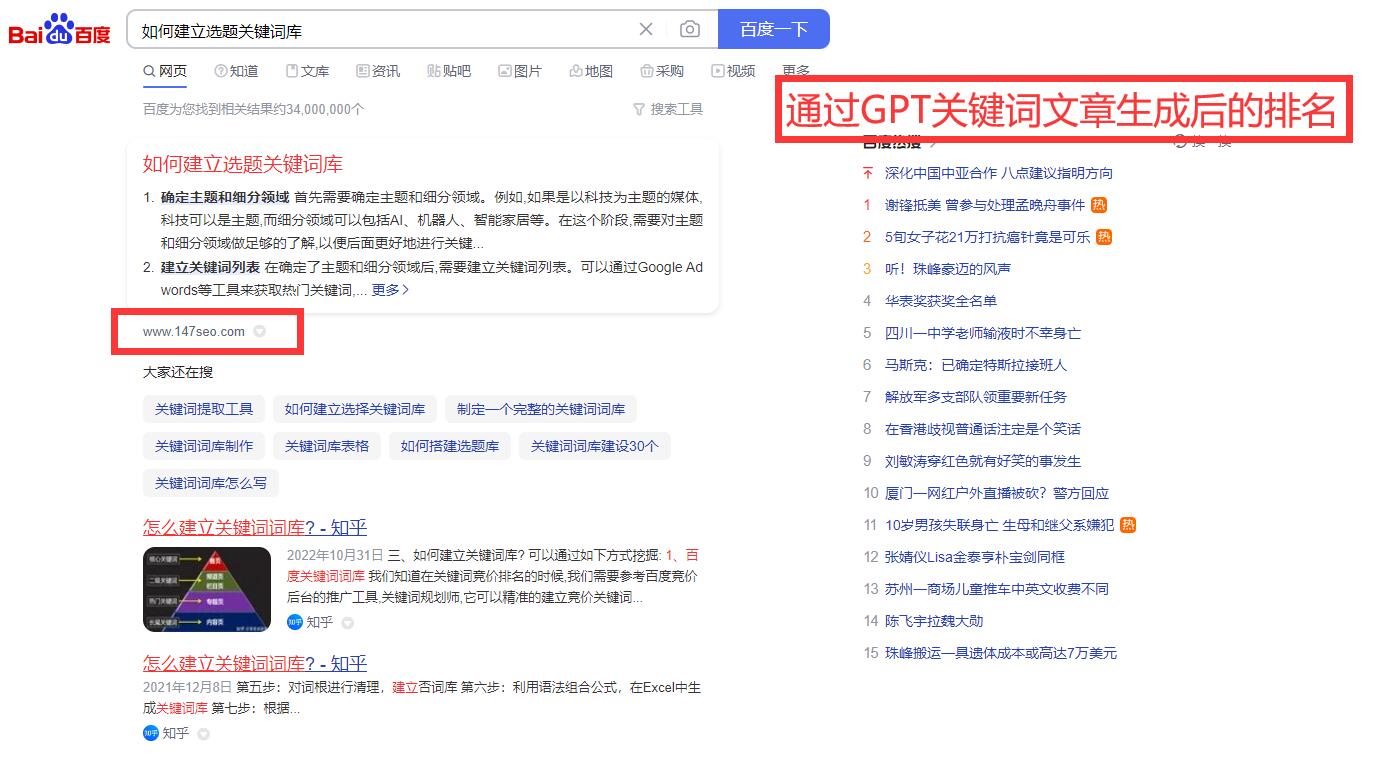
Task: Click the pinned top arrow icon in hot list
Action: coord(868,173)
